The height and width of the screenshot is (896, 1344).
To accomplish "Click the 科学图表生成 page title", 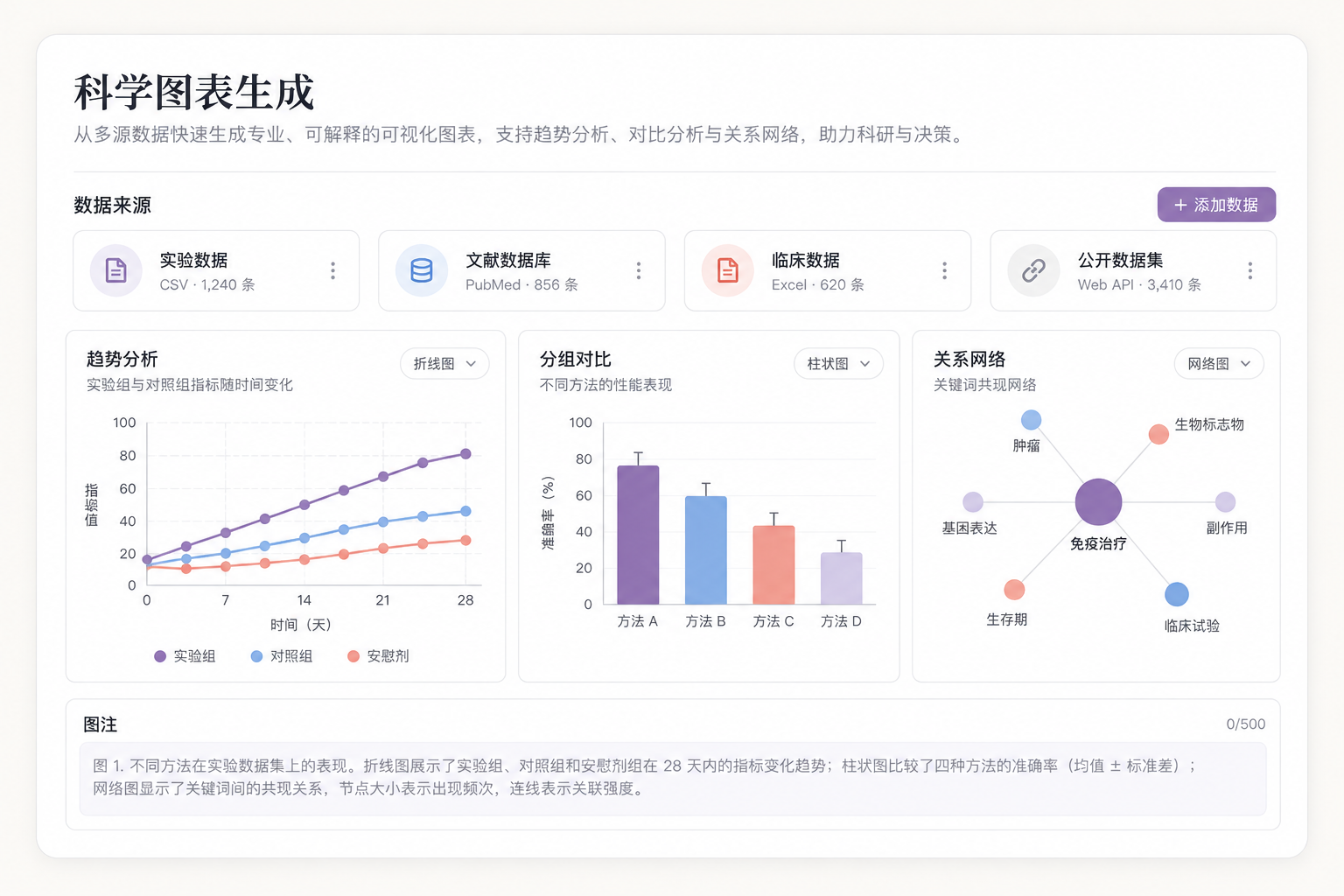I will (x=194, y=92).
